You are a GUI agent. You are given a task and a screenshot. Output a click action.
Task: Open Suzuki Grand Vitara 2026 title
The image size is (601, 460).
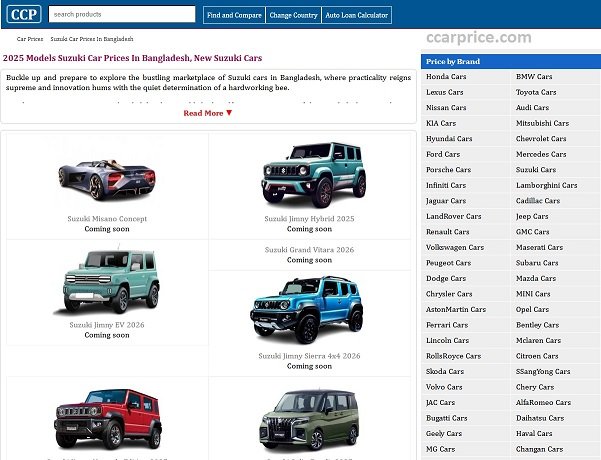[x=309, y=250]
